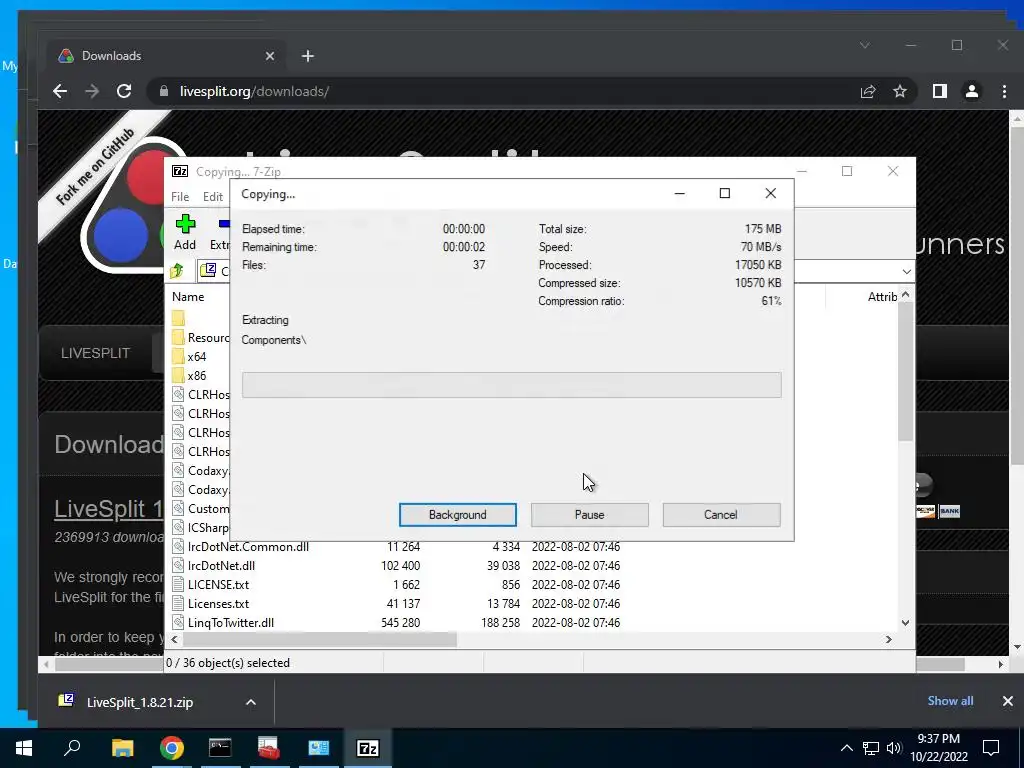Expand options for LiveSplit_1.8.21.zip download

(x=251, y=703)
